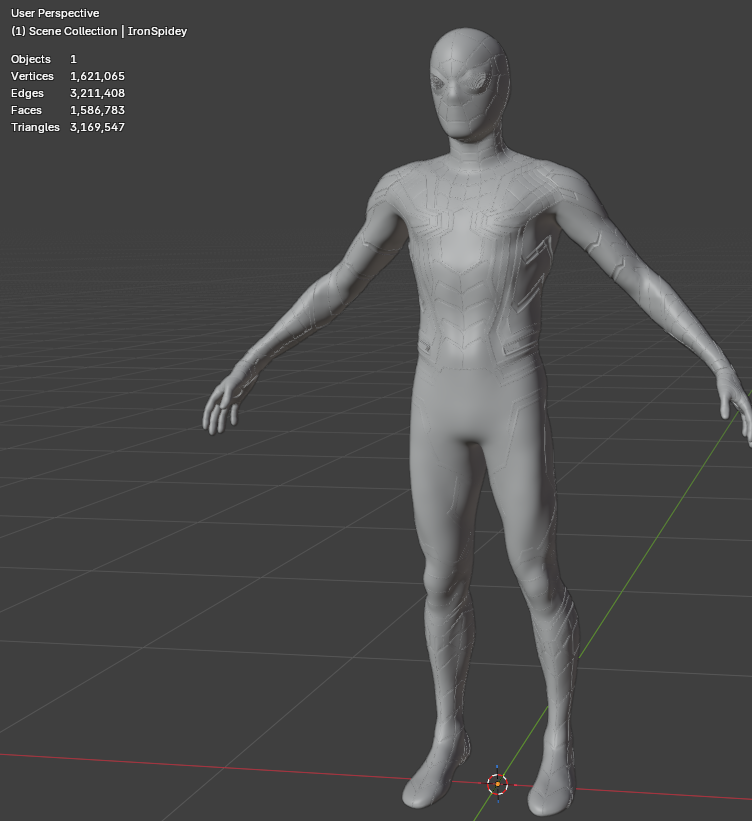Screen dimensions: 752x821
Task: Click '(1) Scene Collection | IronSpidey' text
Action: 99,31
